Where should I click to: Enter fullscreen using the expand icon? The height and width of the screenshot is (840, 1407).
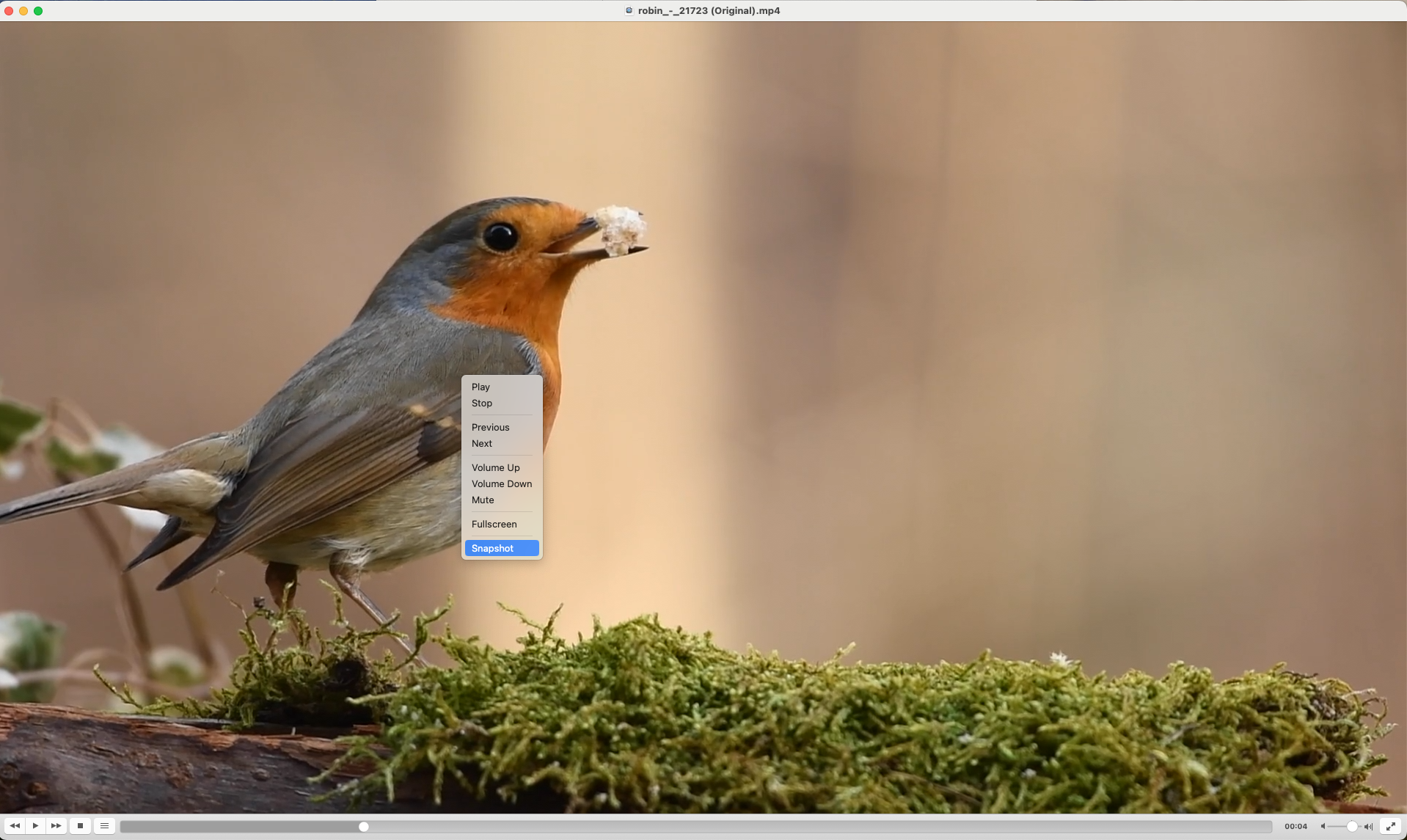(x=1392, y=825)
